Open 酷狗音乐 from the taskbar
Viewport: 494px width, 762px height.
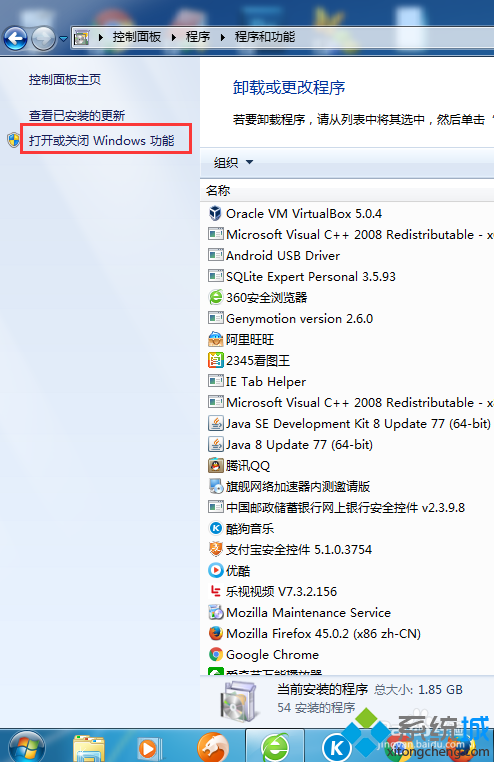coord(337,747)
